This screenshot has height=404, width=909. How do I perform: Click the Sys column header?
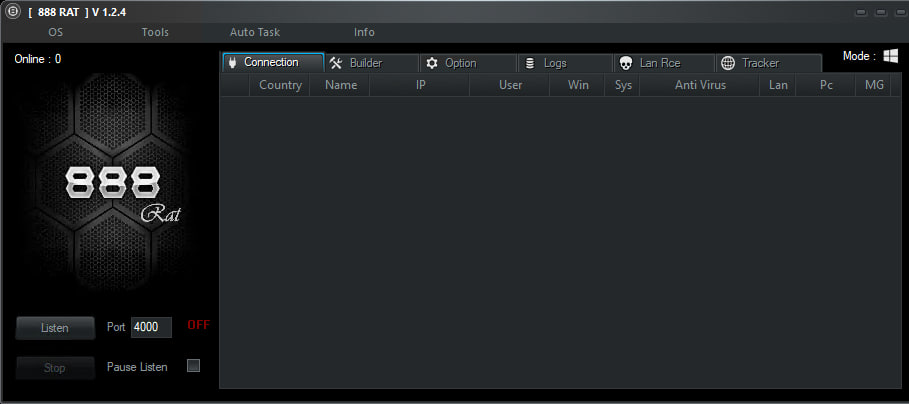tap(623, 85)
